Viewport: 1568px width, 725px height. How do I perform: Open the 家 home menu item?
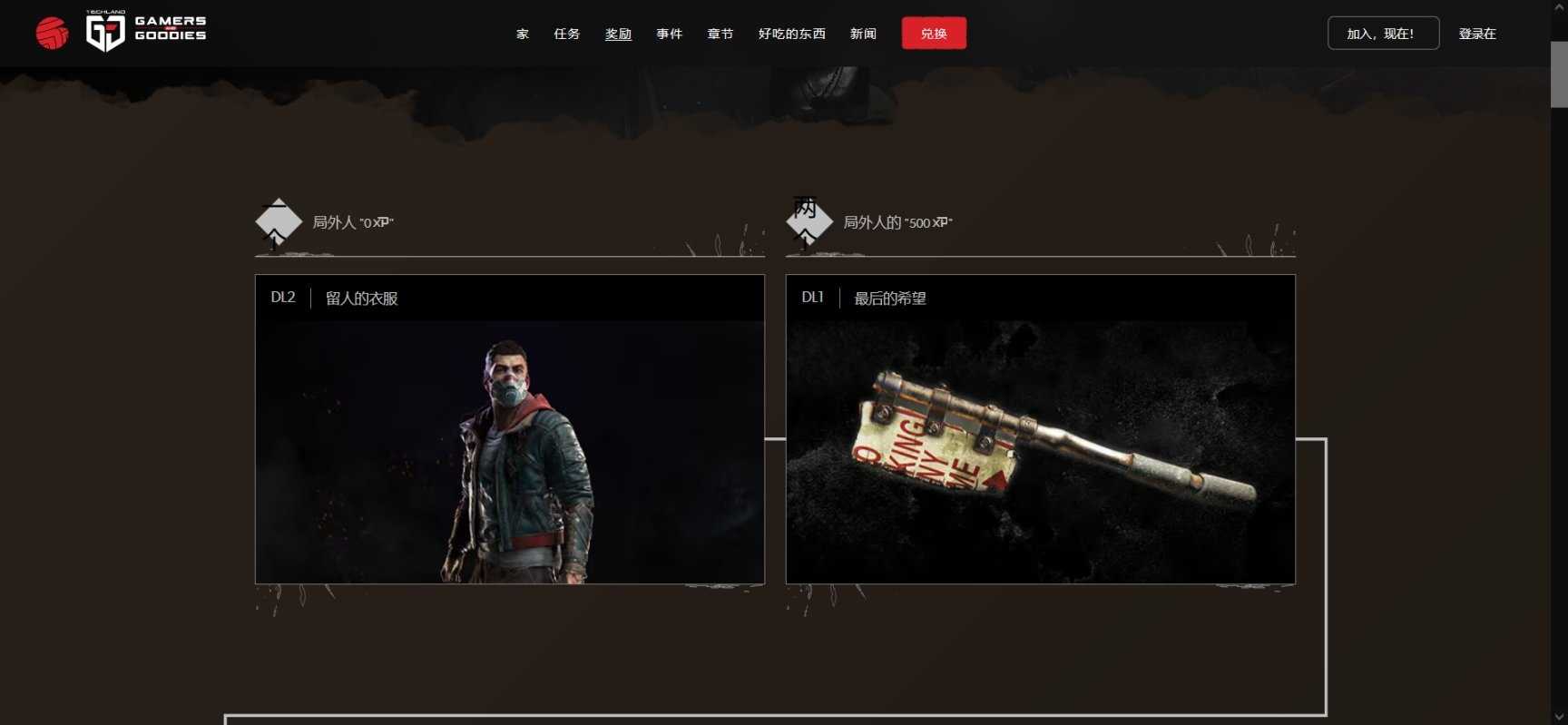pos(523,34)
